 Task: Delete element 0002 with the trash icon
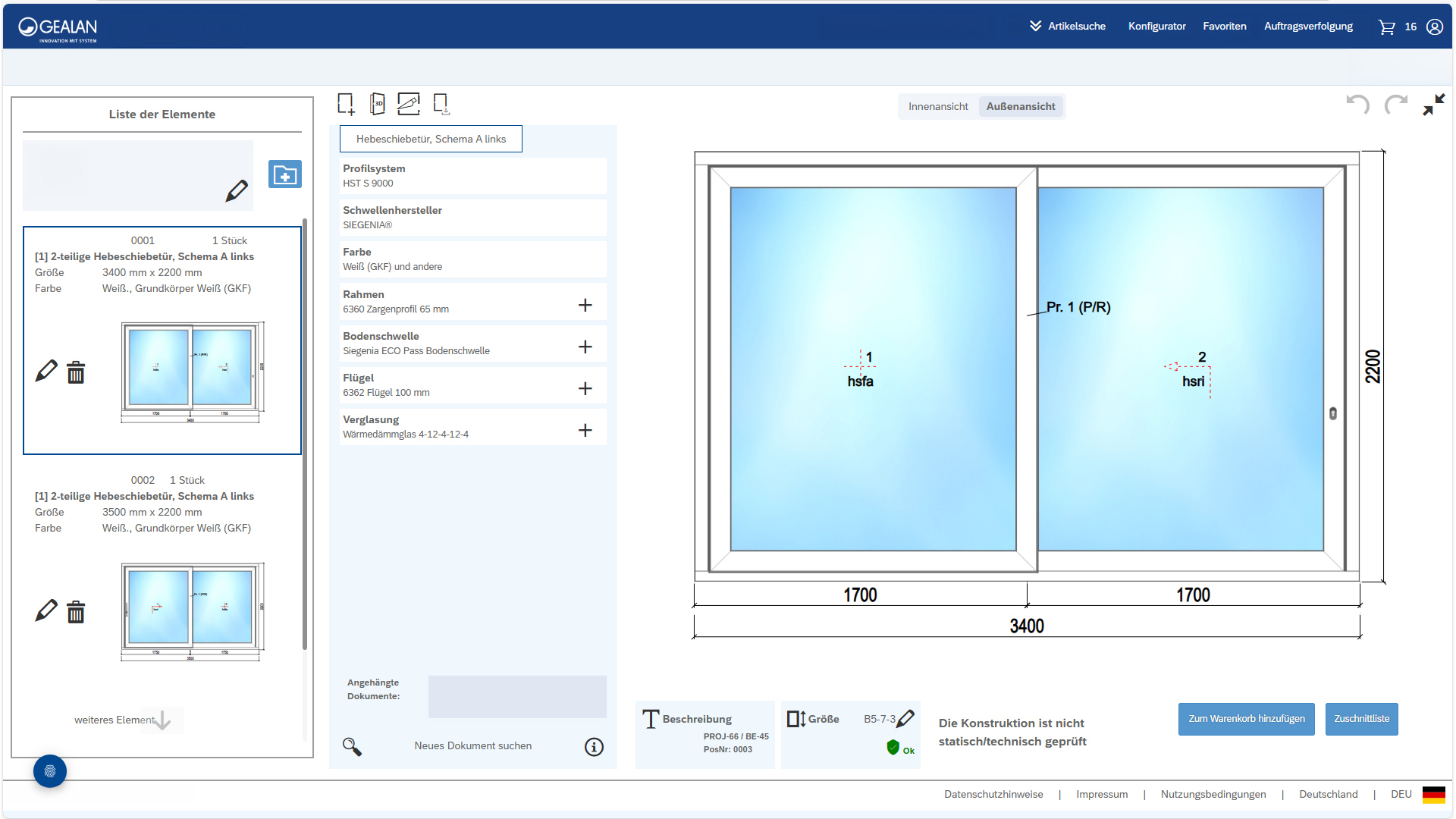pyautogui.click(x=76, y=612)
